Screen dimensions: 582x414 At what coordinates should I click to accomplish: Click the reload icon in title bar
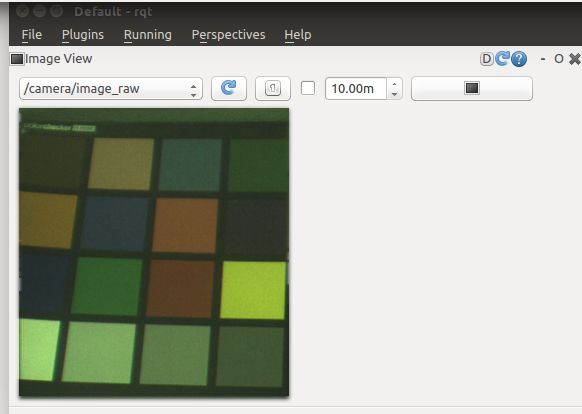point(502,58)
